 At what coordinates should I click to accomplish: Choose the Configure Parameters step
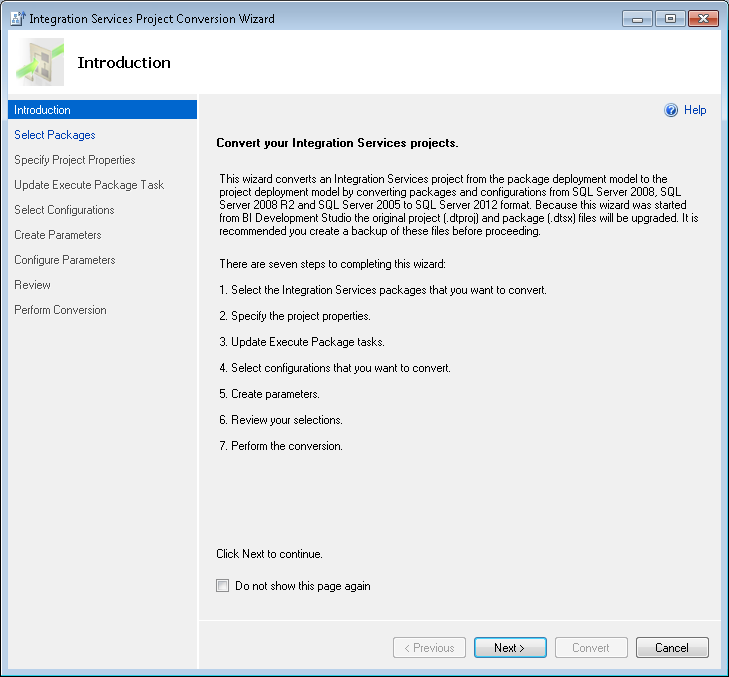pos(65,260)
